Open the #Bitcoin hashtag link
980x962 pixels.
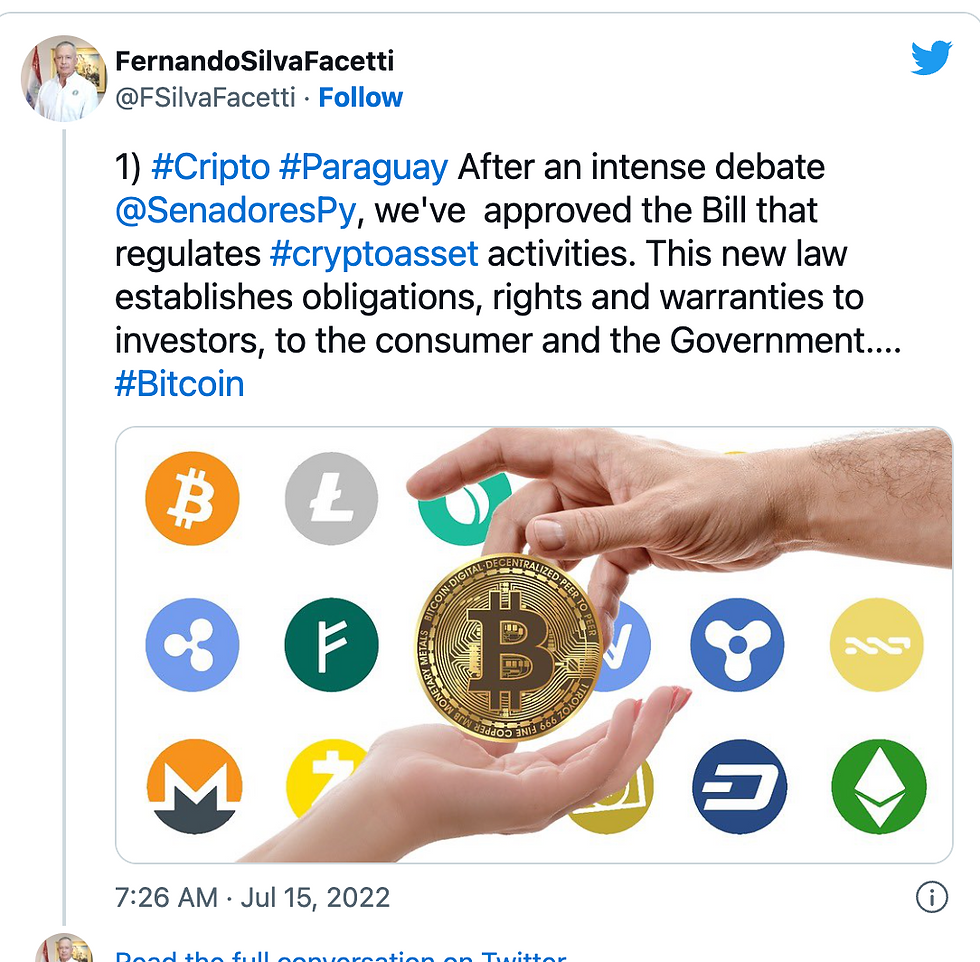click(179, 383)
